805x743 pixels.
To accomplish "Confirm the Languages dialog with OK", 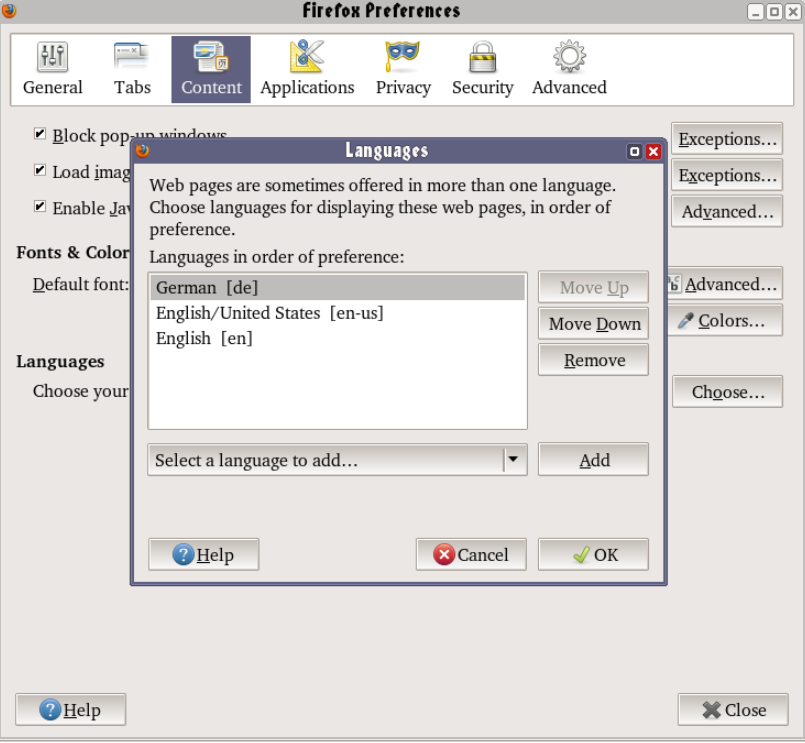I will pos(593,555).
